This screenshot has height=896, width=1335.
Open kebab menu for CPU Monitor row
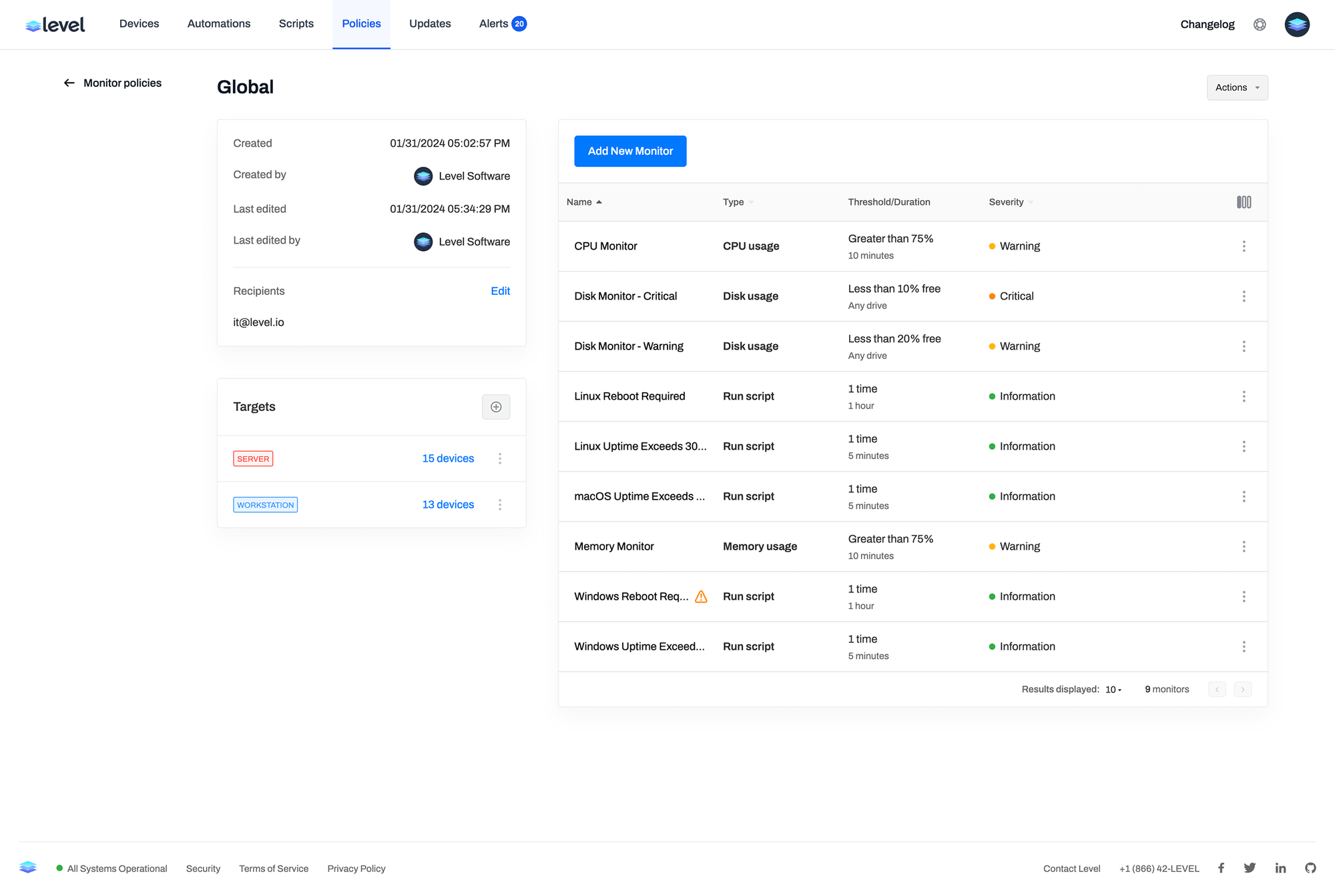[x=1244, y=246]
